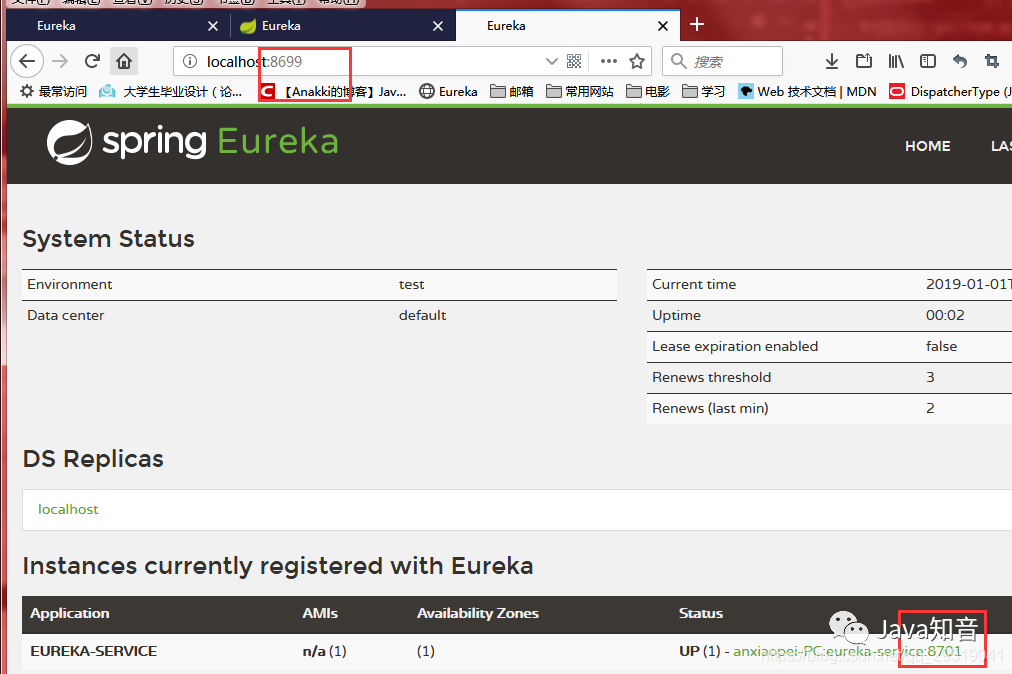The width and height of the screenshot is (1012, 674).
Task: Open the Anakki的博客 bookmark
Action: 333,92
